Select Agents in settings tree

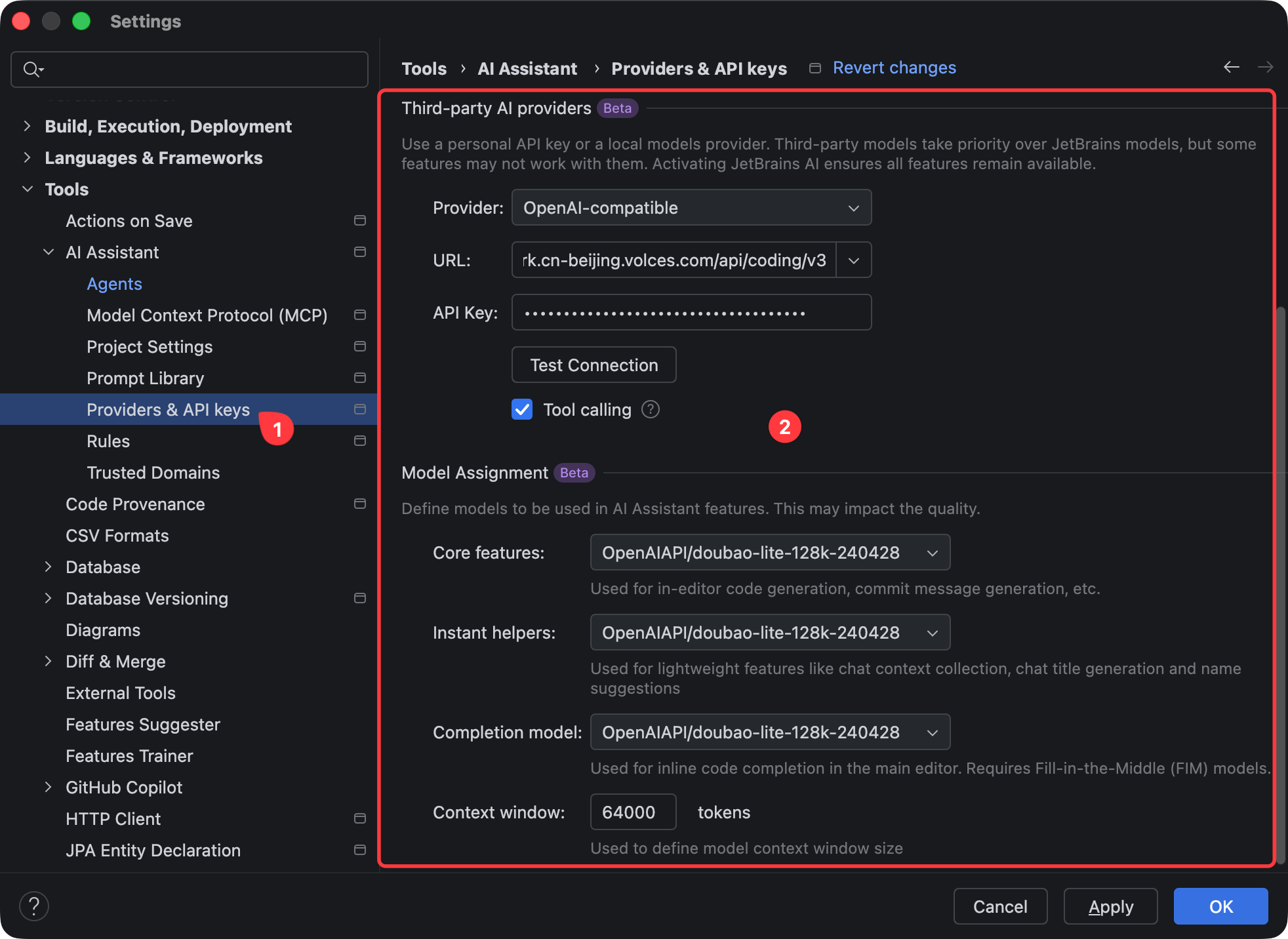click(114, 284)
